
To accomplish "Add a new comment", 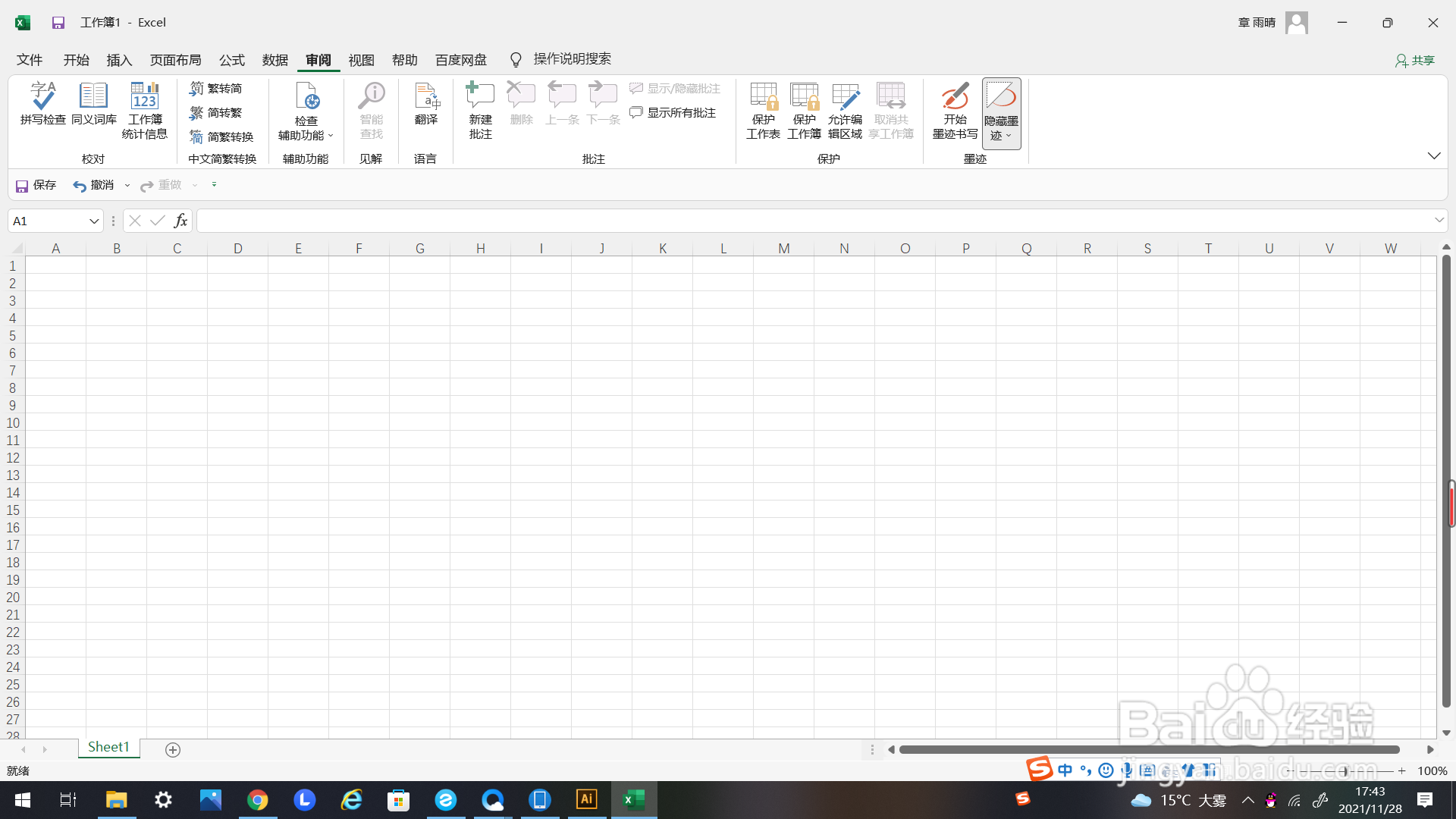I will click(x=480, y=110).
